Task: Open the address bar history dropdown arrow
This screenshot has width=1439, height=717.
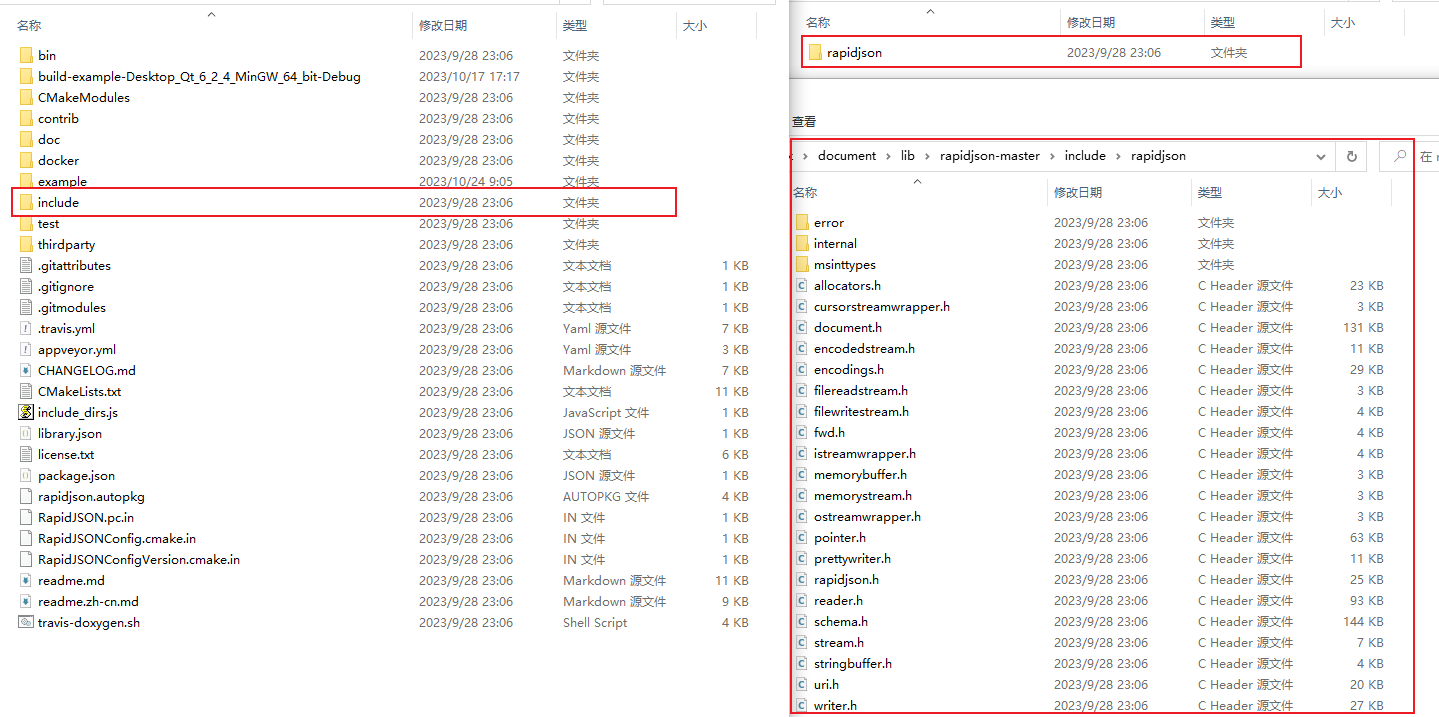Action: [x=1321, y=156]
